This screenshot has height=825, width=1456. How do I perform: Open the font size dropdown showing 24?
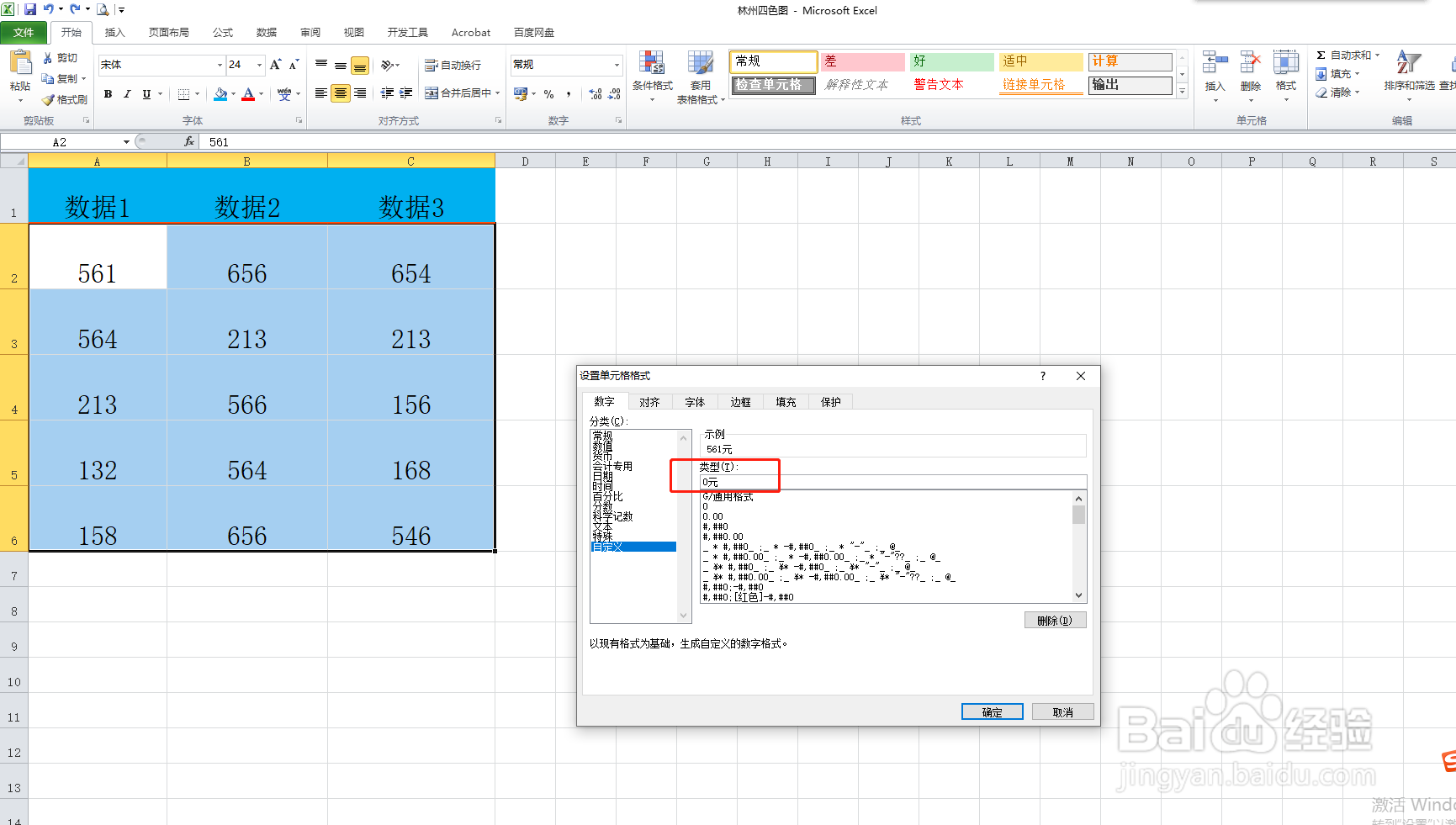(259, 65)
